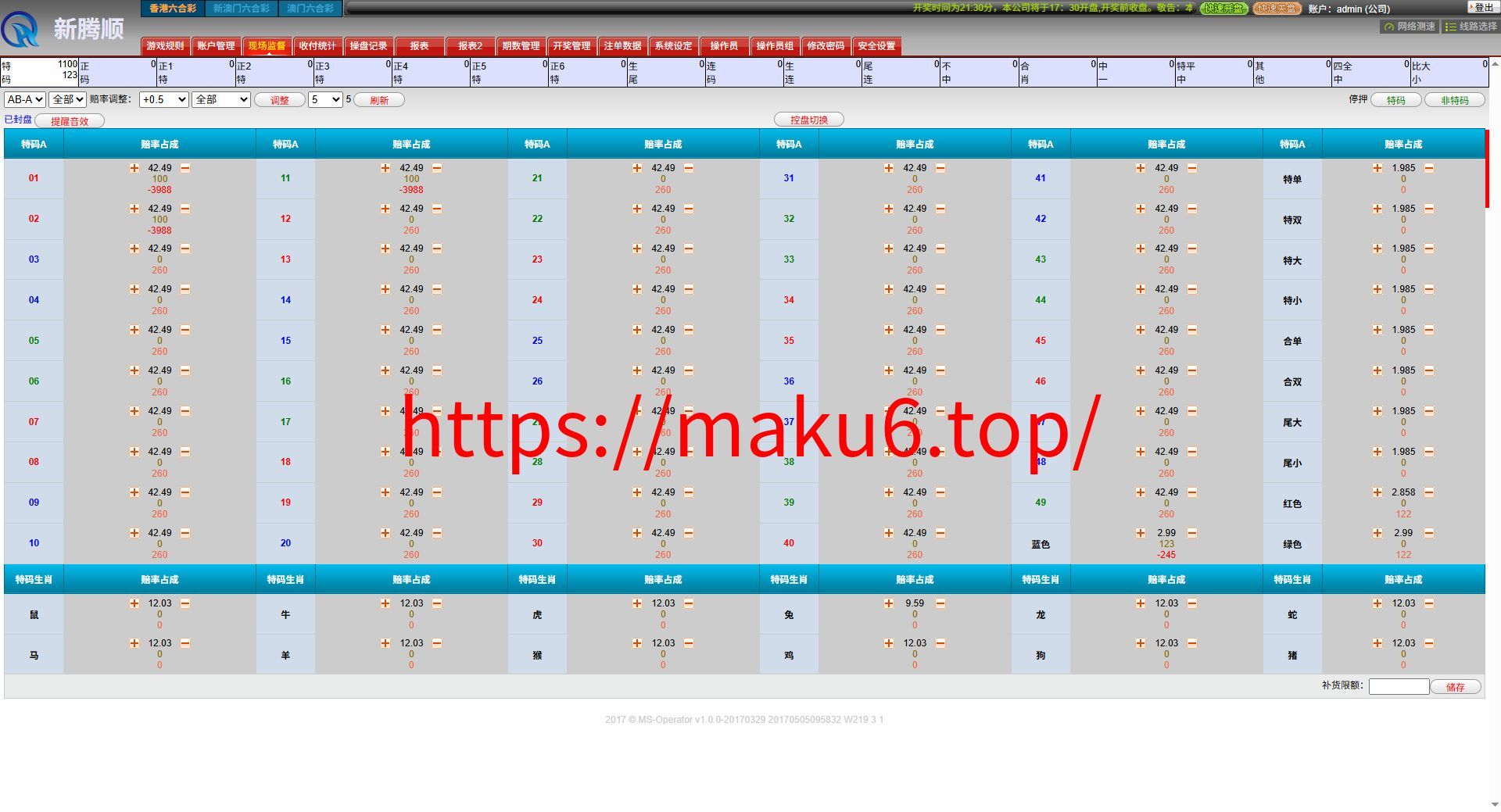Switch to the 新澳门六合彩 tab

point(242,9)
